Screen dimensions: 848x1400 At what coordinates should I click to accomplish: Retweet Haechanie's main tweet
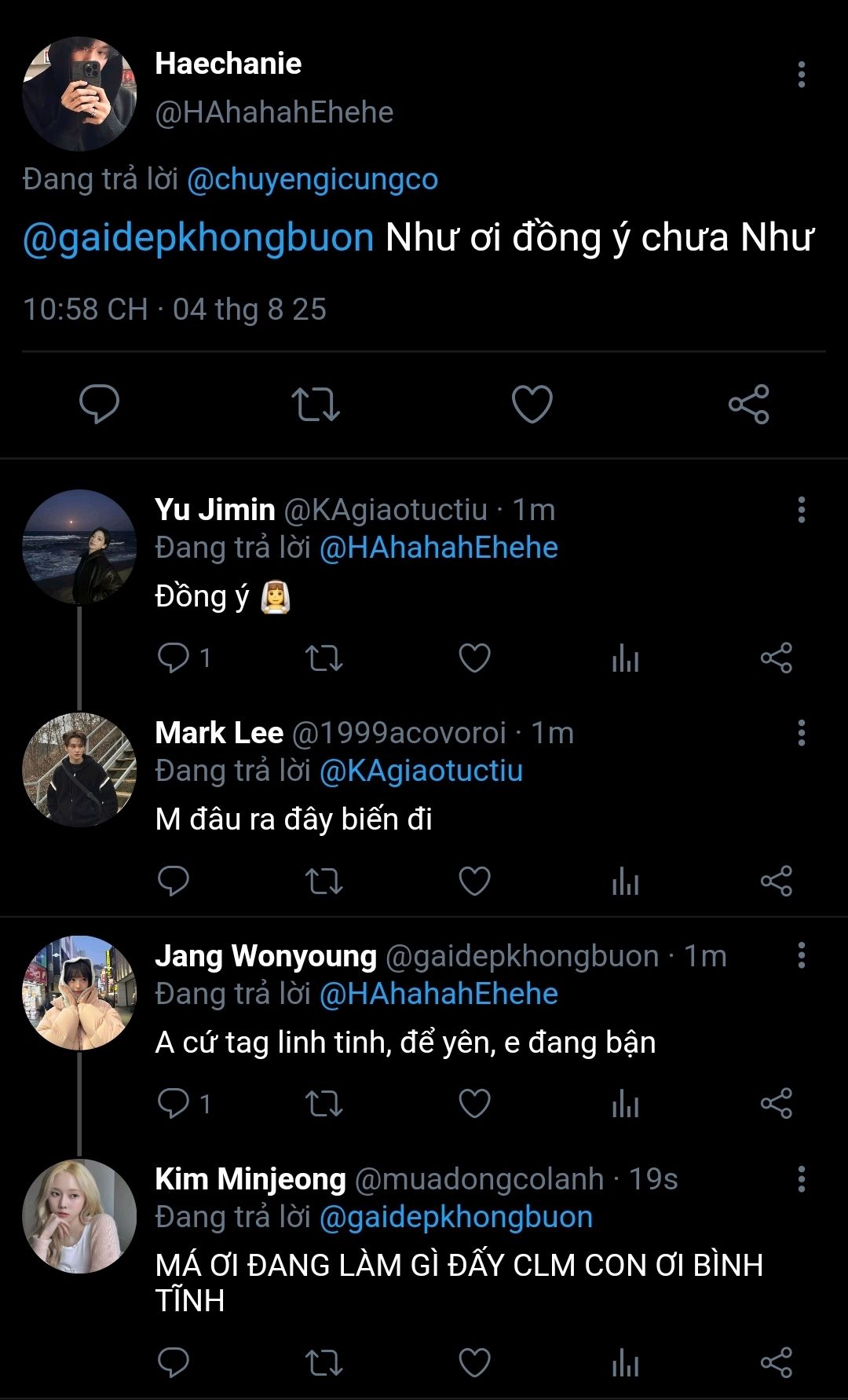[316, 405]
